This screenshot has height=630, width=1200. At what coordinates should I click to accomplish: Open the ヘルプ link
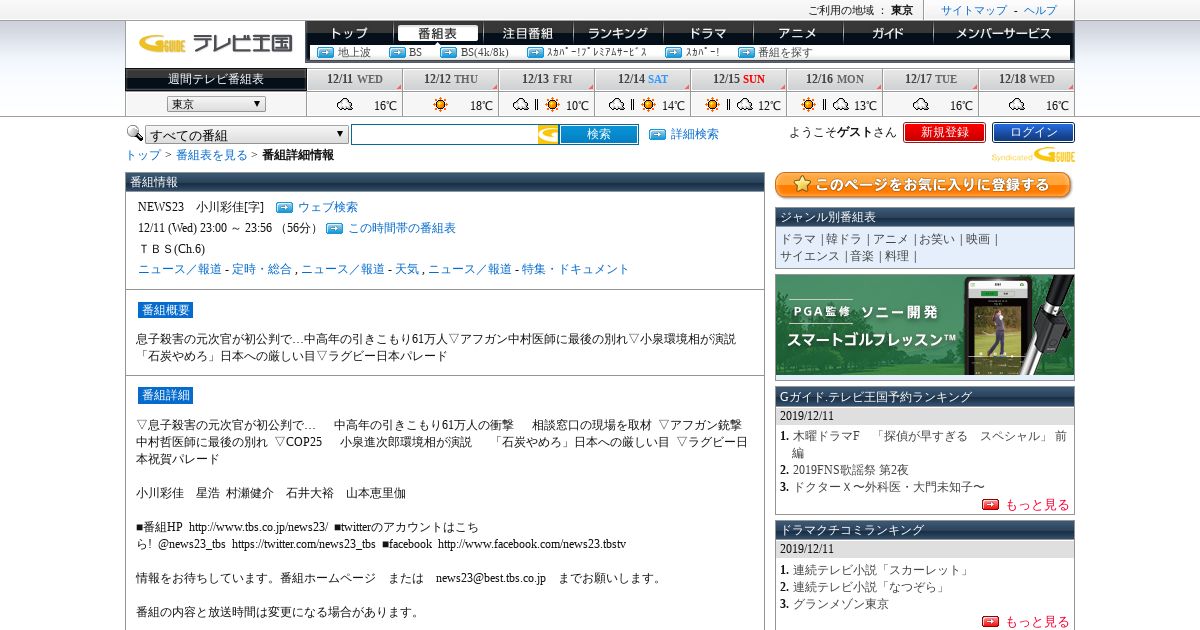(1040, 10)
